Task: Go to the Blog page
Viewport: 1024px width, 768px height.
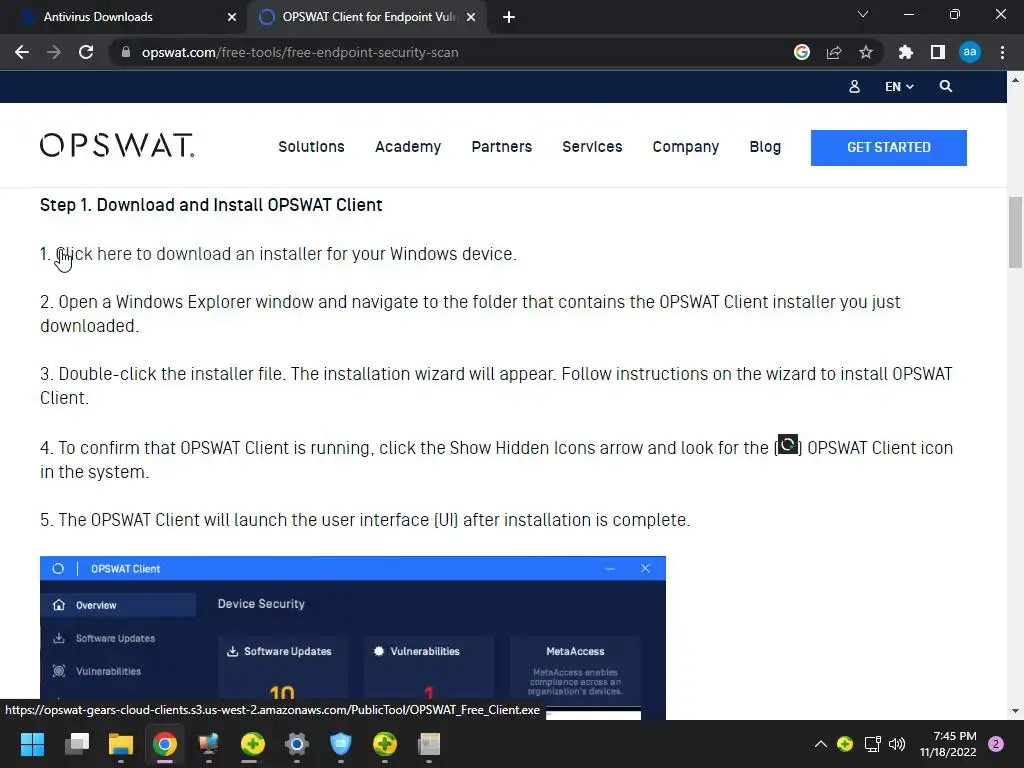Action: (x=765, y=147)
